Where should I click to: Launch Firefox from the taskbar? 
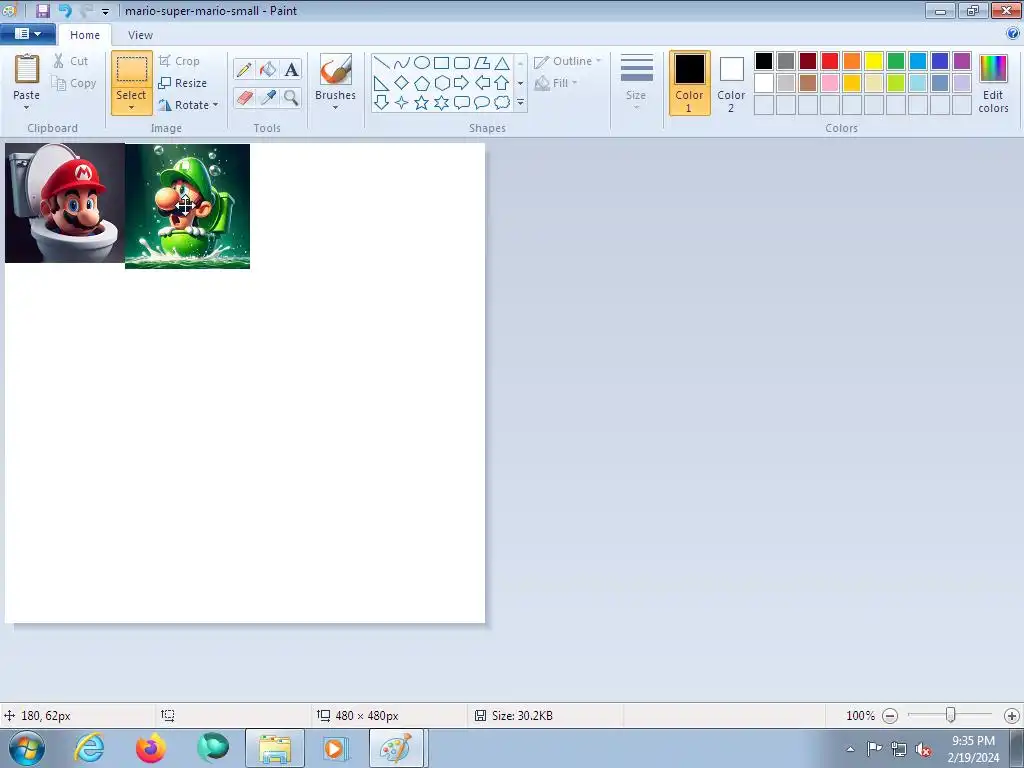coord(151,748)
